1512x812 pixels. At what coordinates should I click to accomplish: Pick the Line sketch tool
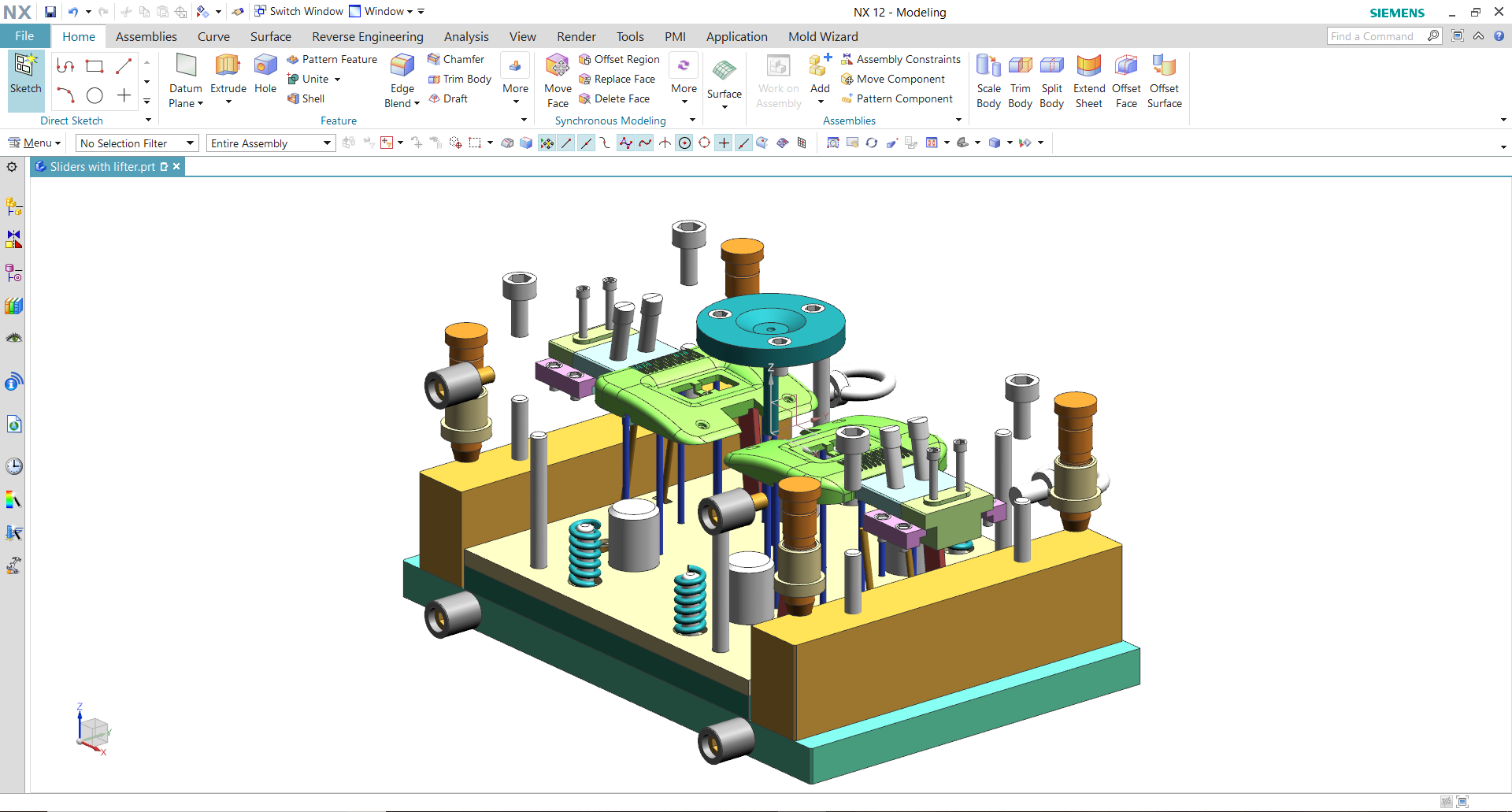tap(124, 66)
